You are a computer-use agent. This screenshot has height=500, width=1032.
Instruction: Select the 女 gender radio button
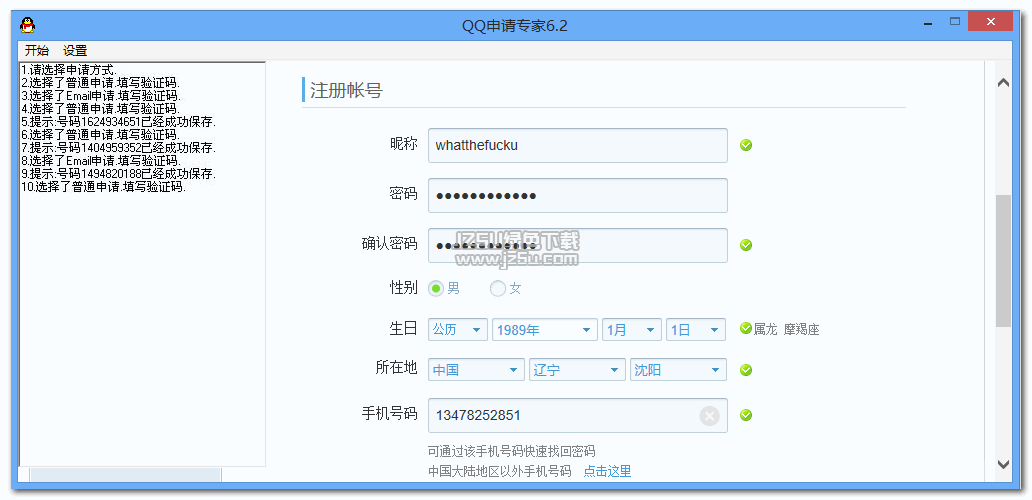point(498,288)
